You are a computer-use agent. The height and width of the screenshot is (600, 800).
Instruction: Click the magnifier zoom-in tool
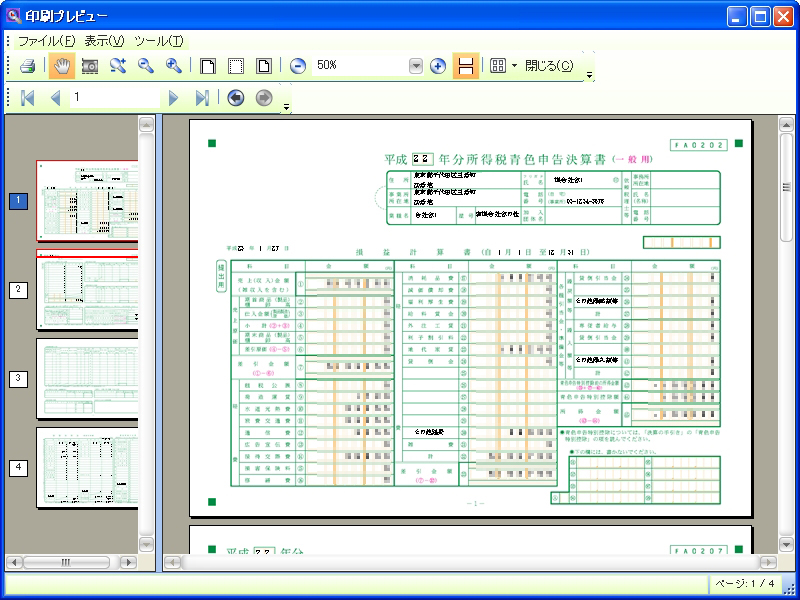(x=174, y=66)
